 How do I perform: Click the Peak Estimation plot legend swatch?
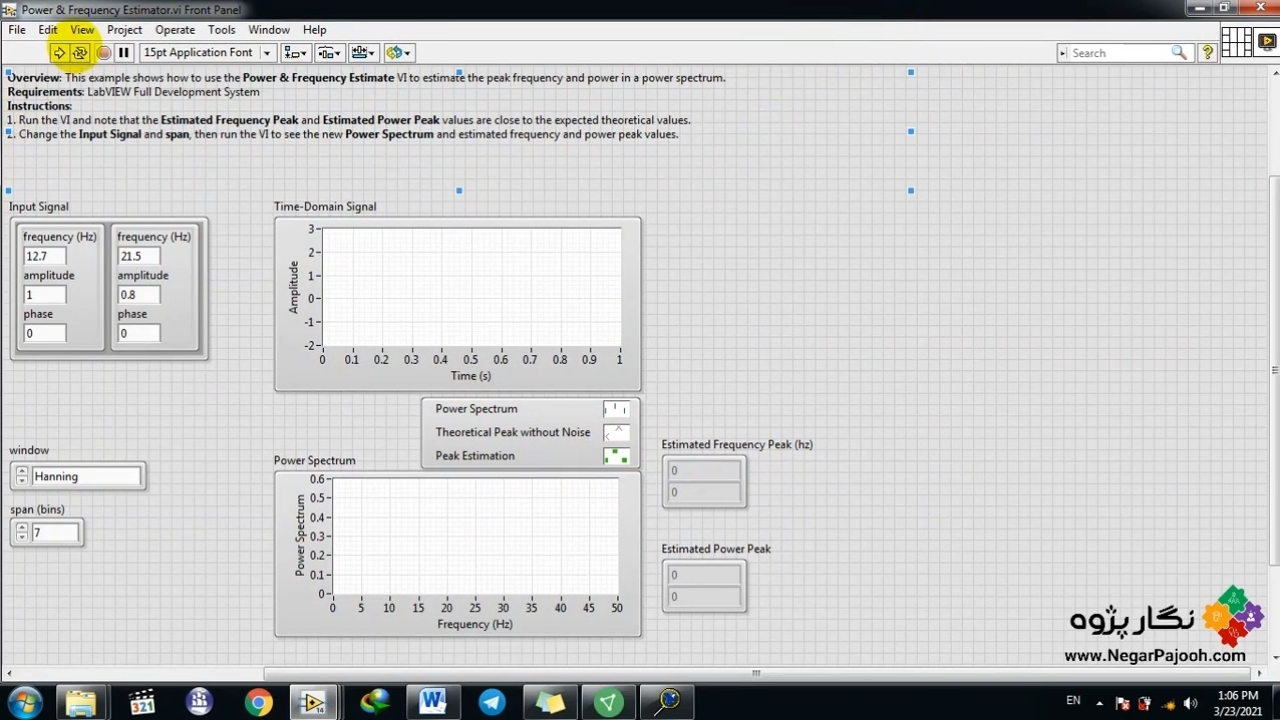pyautogui.click(x=616, y=456)
